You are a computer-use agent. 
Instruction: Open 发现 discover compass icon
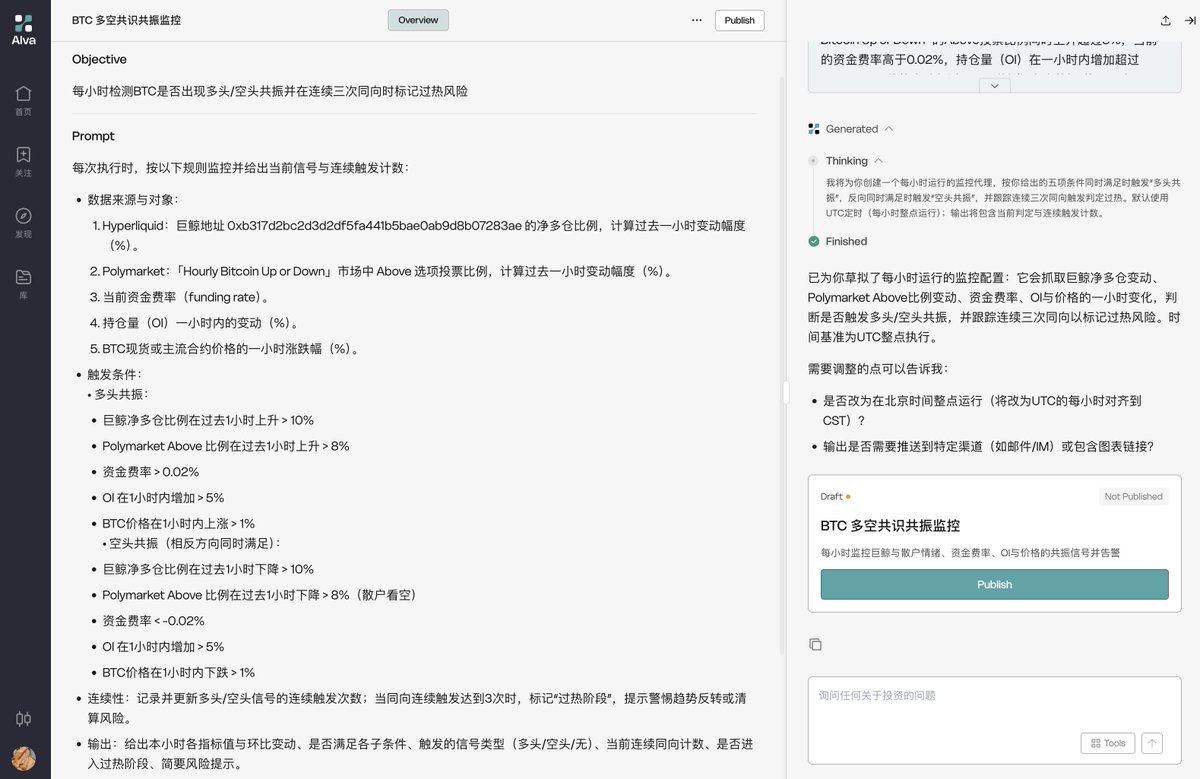click(23, 223)
